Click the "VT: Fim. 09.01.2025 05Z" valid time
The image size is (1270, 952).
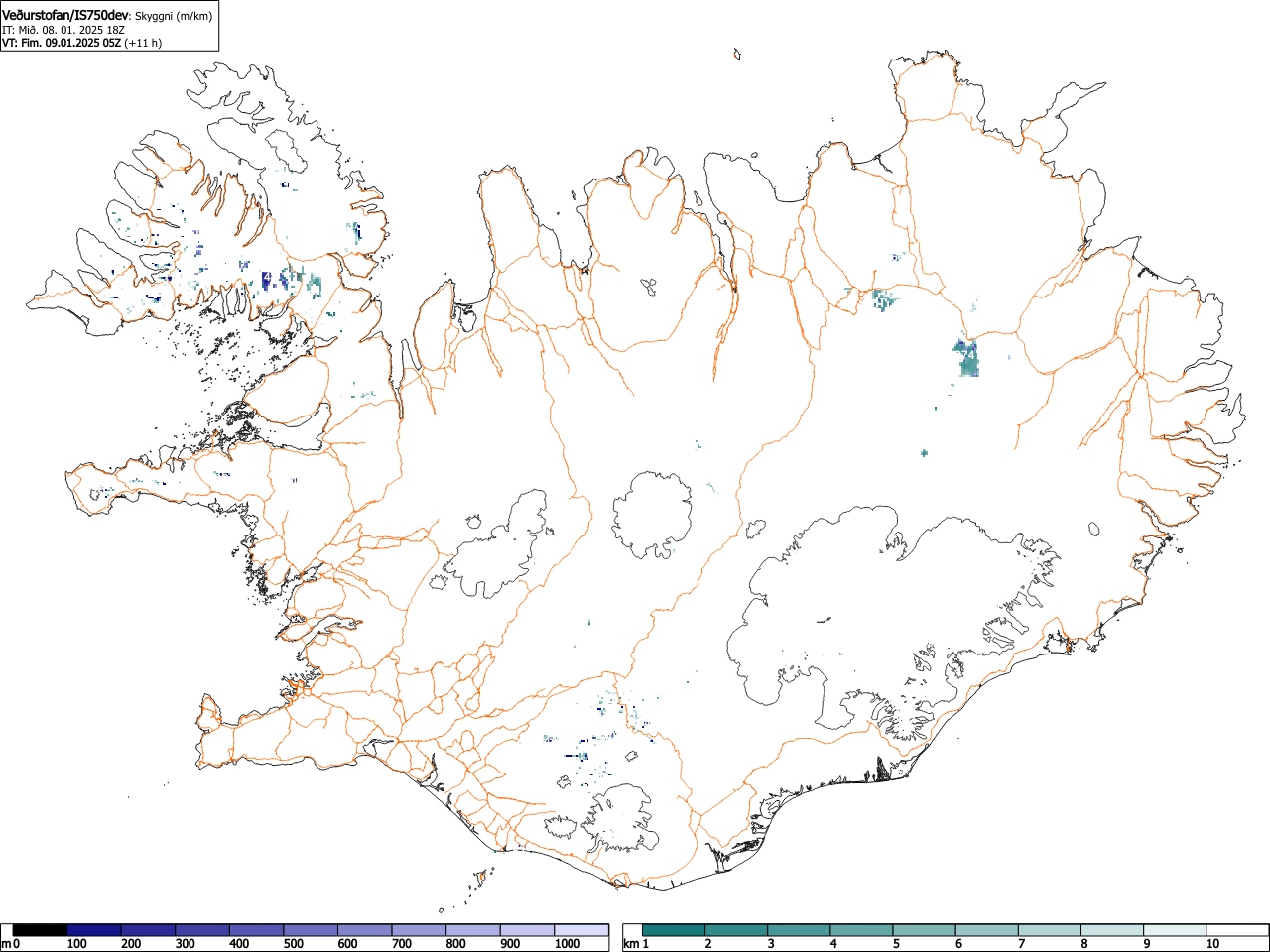pyautogui.click(x=62, y=43)
